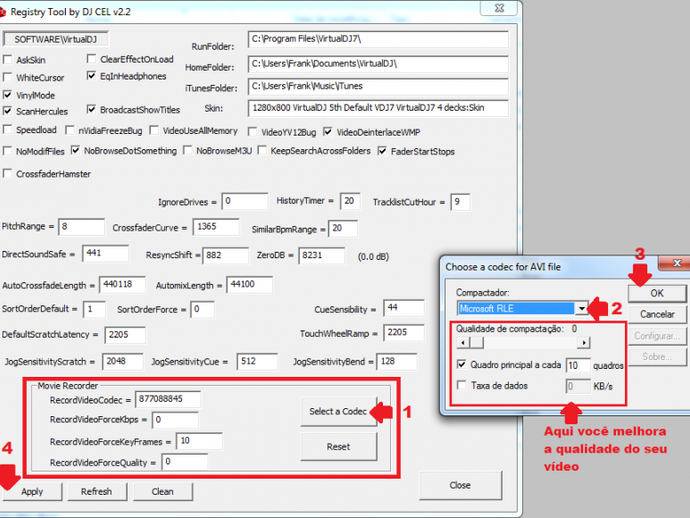Check the NoBrowseM3U option
The width and height of the screenshot is (690, 518).
[187, 151]
